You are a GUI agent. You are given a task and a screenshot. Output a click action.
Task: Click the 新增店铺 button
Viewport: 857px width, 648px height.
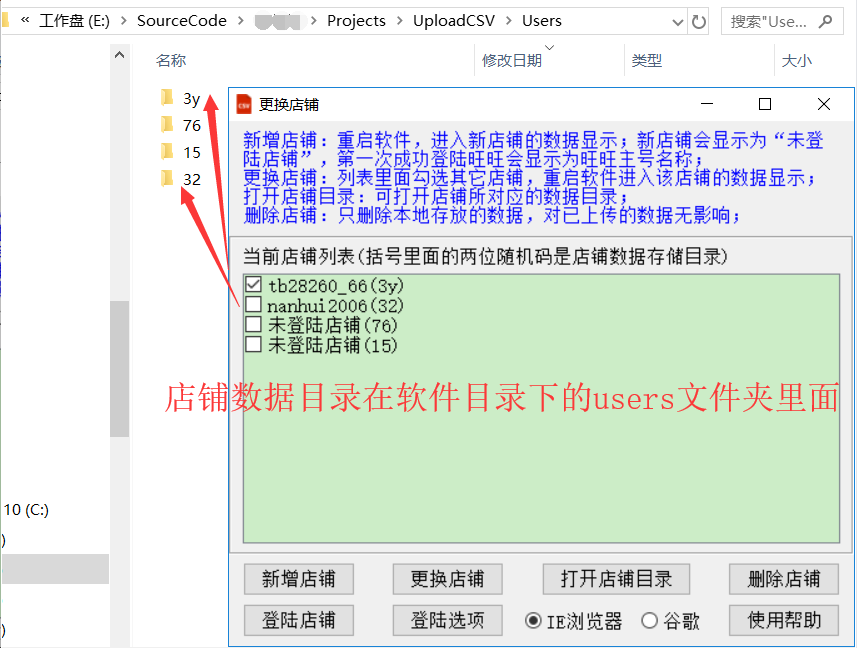297,579
